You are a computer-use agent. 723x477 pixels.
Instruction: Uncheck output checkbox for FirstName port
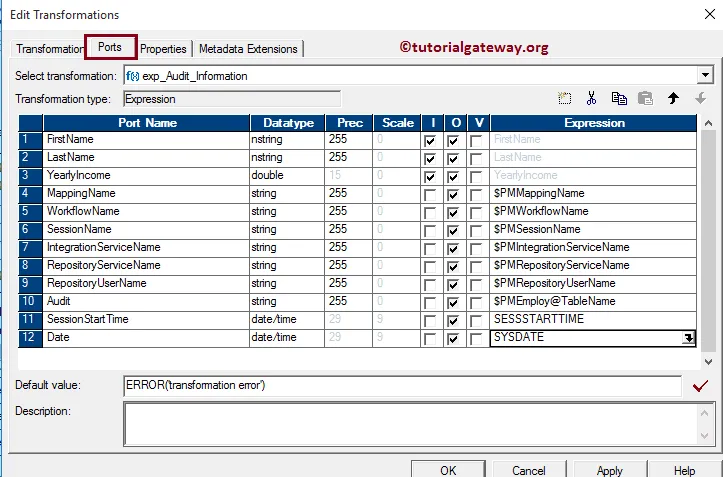[x=455, y=141]
